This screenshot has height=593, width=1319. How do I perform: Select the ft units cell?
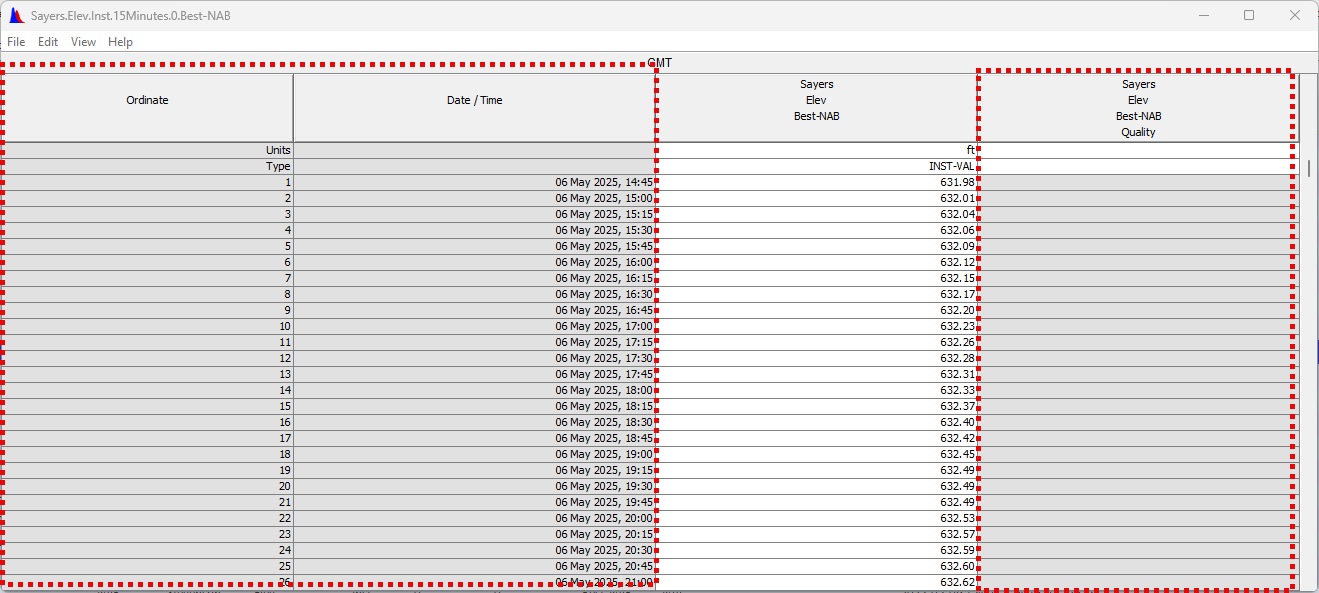point(816,150)
